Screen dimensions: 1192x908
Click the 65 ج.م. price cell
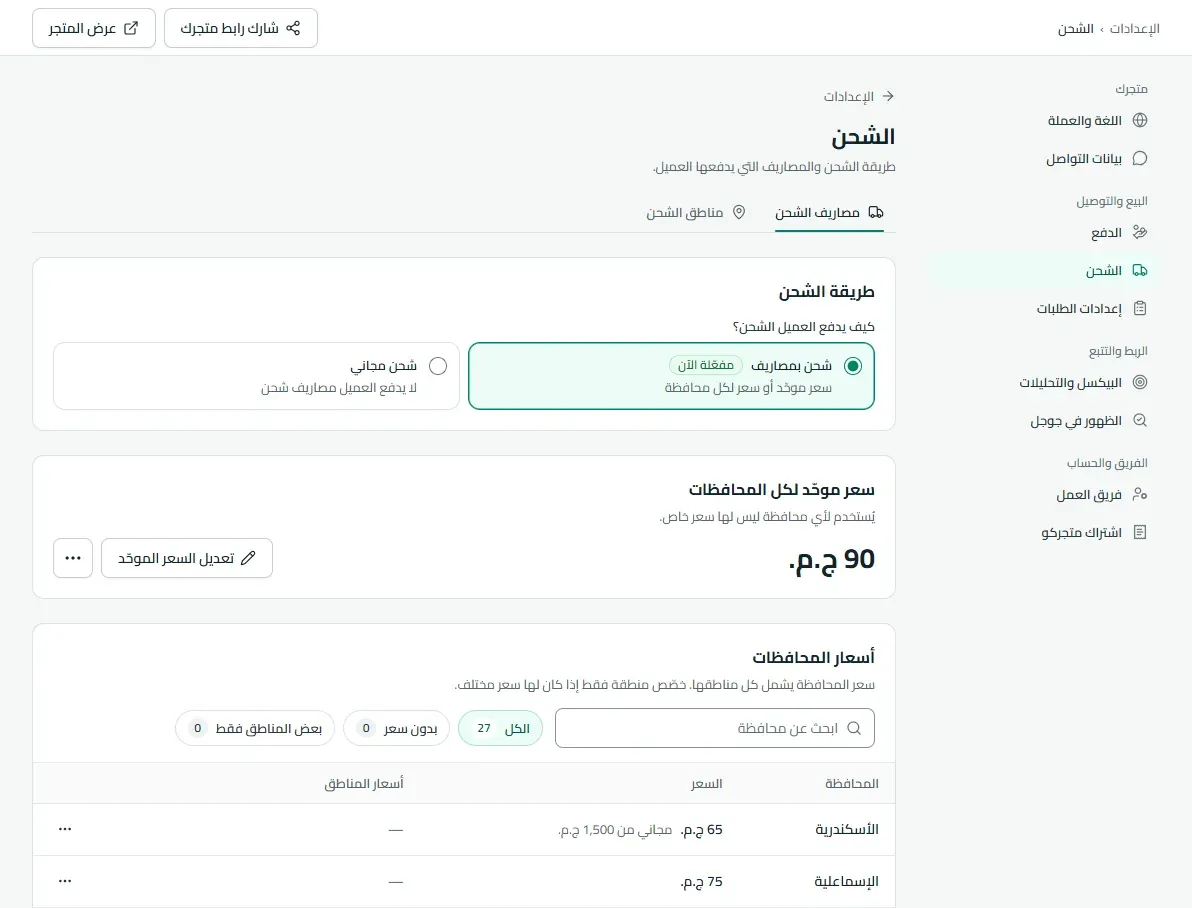[702, 830]
